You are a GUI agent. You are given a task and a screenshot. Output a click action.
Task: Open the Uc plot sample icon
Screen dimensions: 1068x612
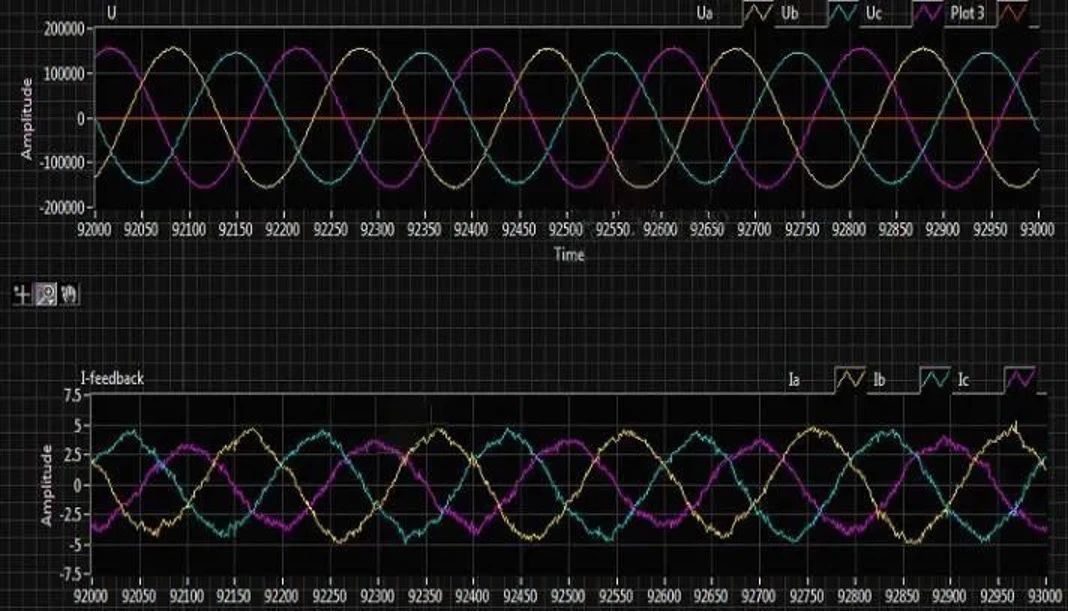(929, 14)
